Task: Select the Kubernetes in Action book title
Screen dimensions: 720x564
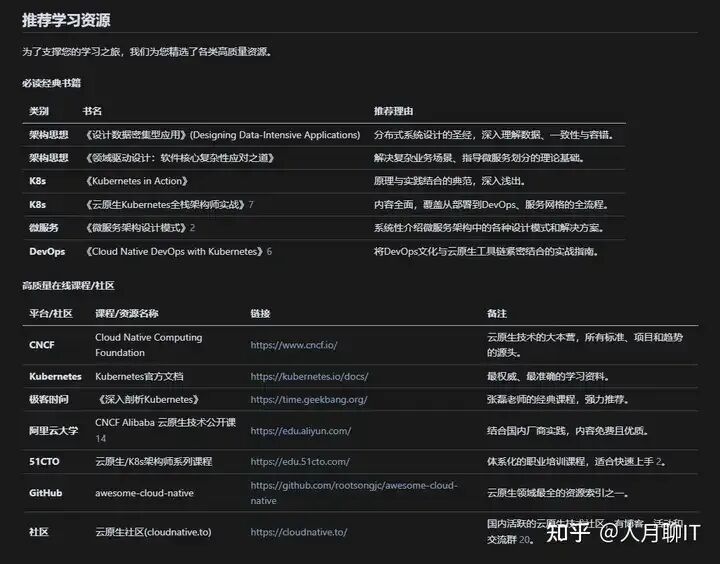Action: tap(137, 181)
